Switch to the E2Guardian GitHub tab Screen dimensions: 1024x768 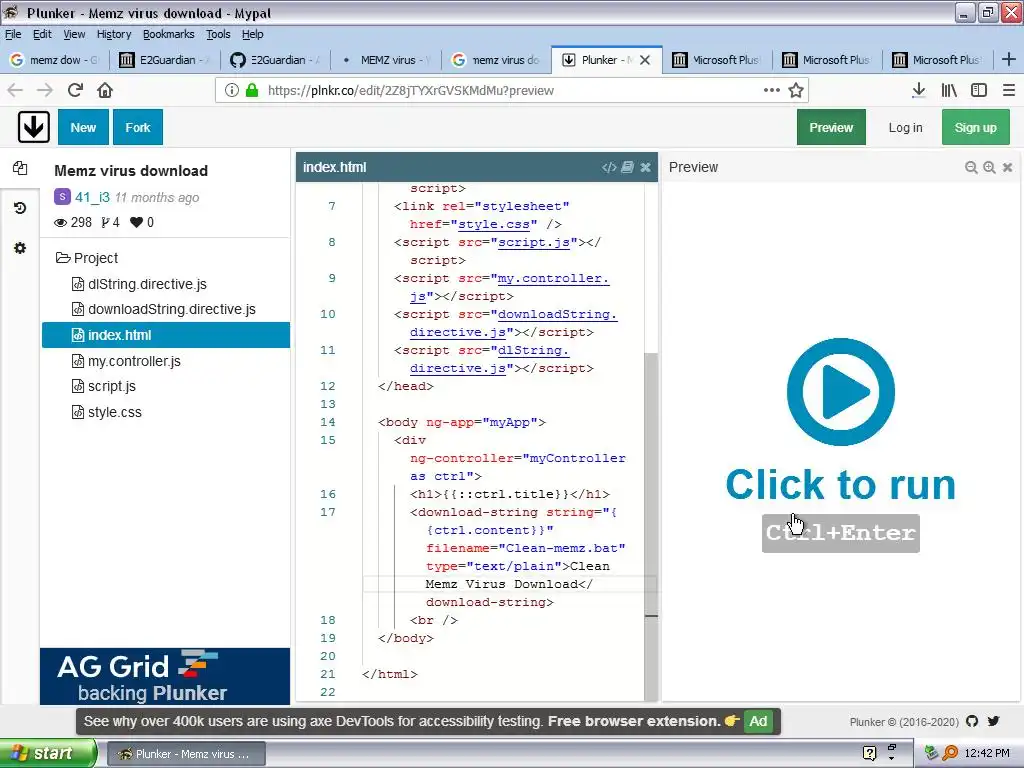(x=275, y=60)
